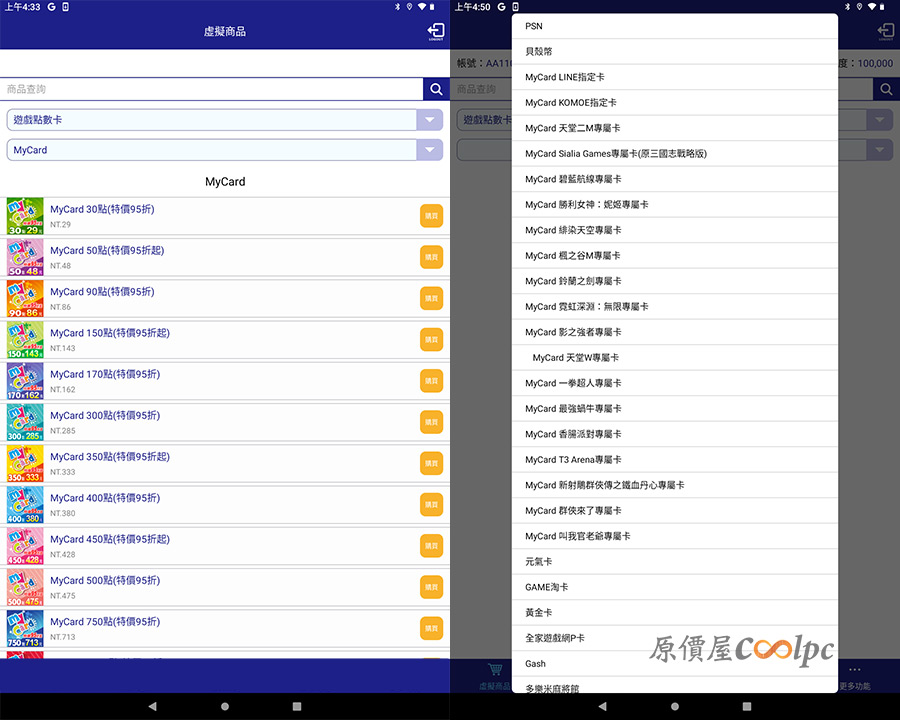Open the MyCard 400點 product thumbnail
This screenshot has width=900, height=720.
tap(25, 505)
